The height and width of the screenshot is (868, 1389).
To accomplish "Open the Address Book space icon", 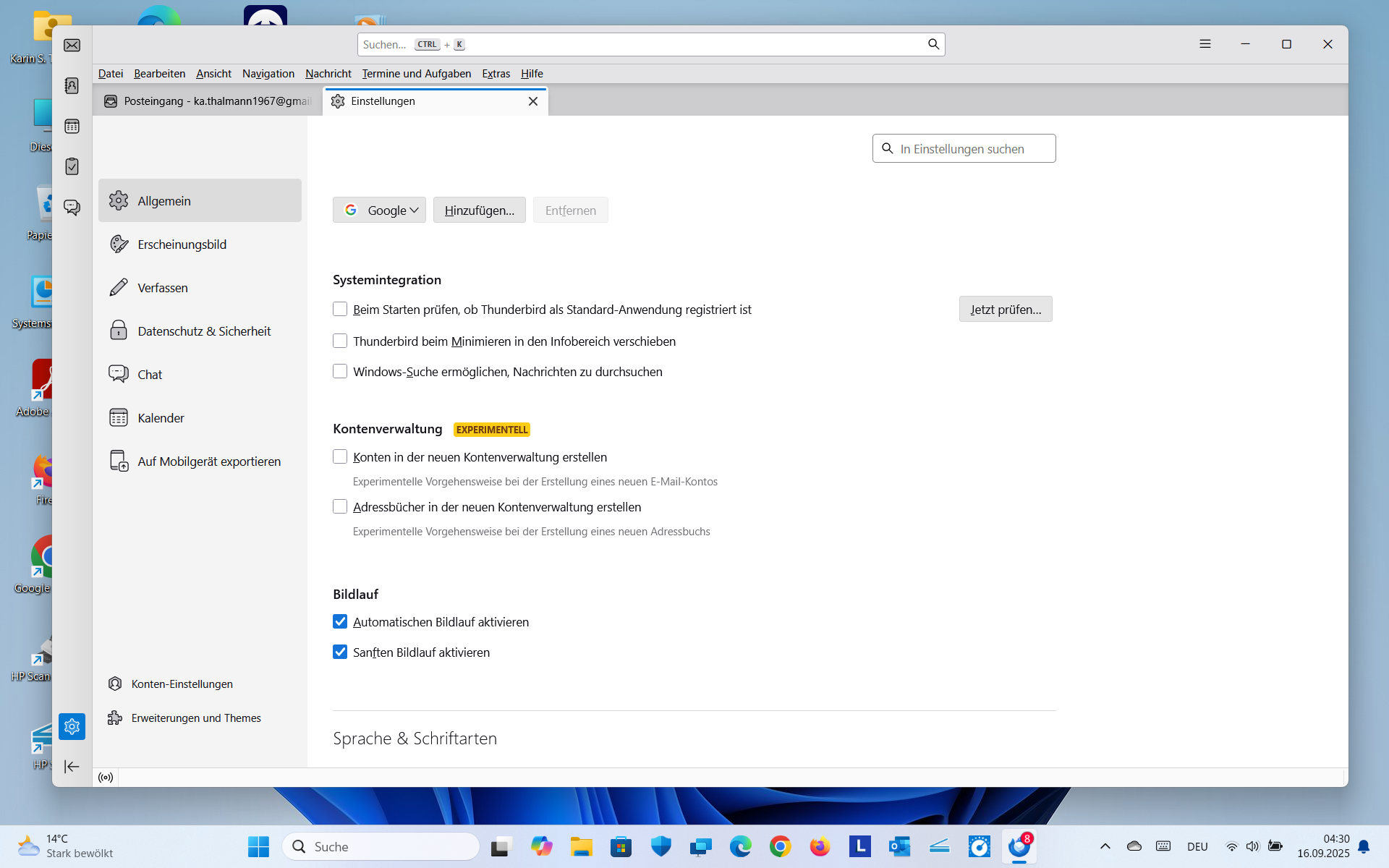I will [72, 86].
